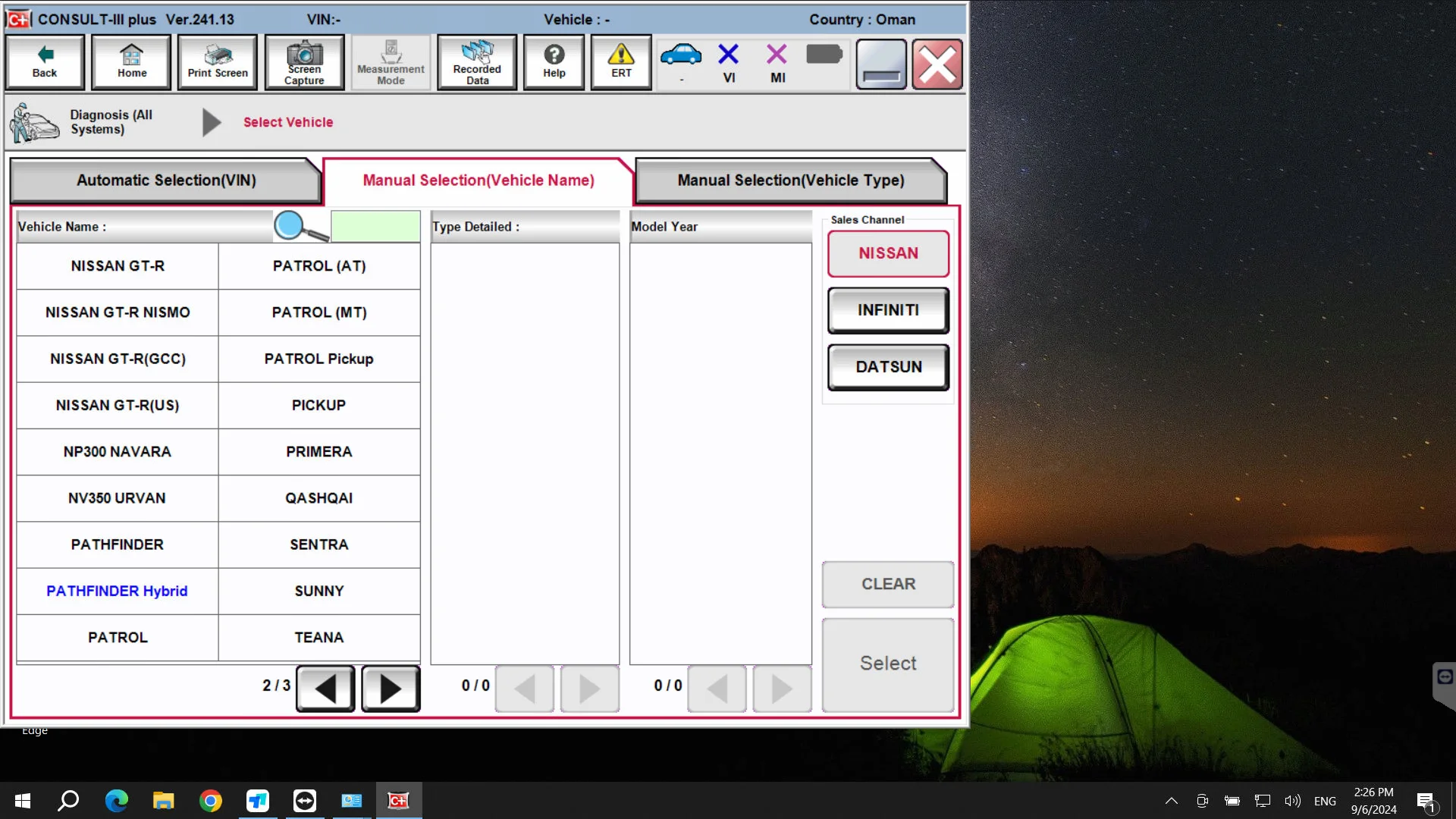Select NISSAN GT-R vehicle
The image size is (1456, 819).
[x=118, y=266]
